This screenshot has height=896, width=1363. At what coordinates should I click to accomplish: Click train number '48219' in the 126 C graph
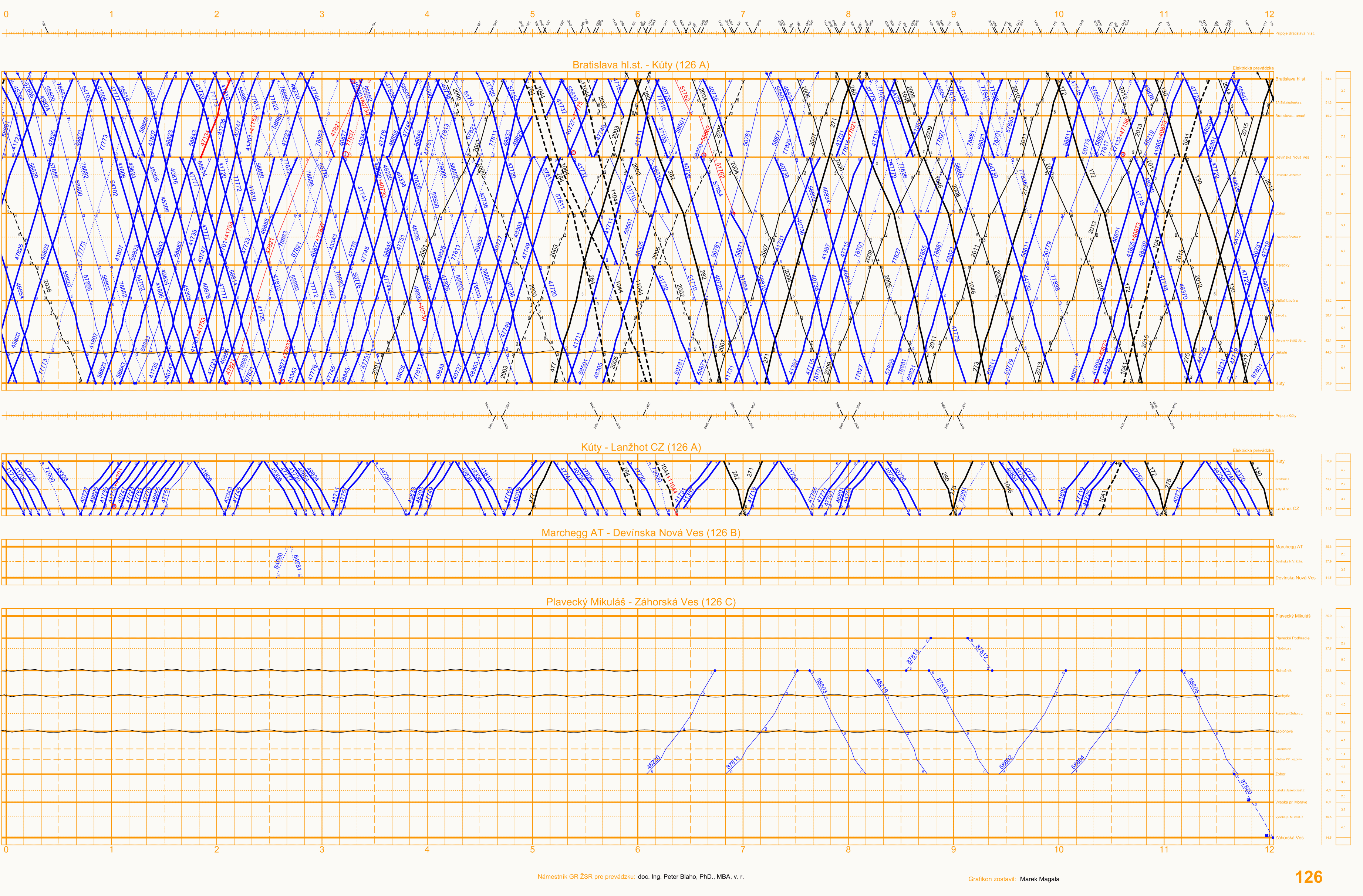[882, 686]
